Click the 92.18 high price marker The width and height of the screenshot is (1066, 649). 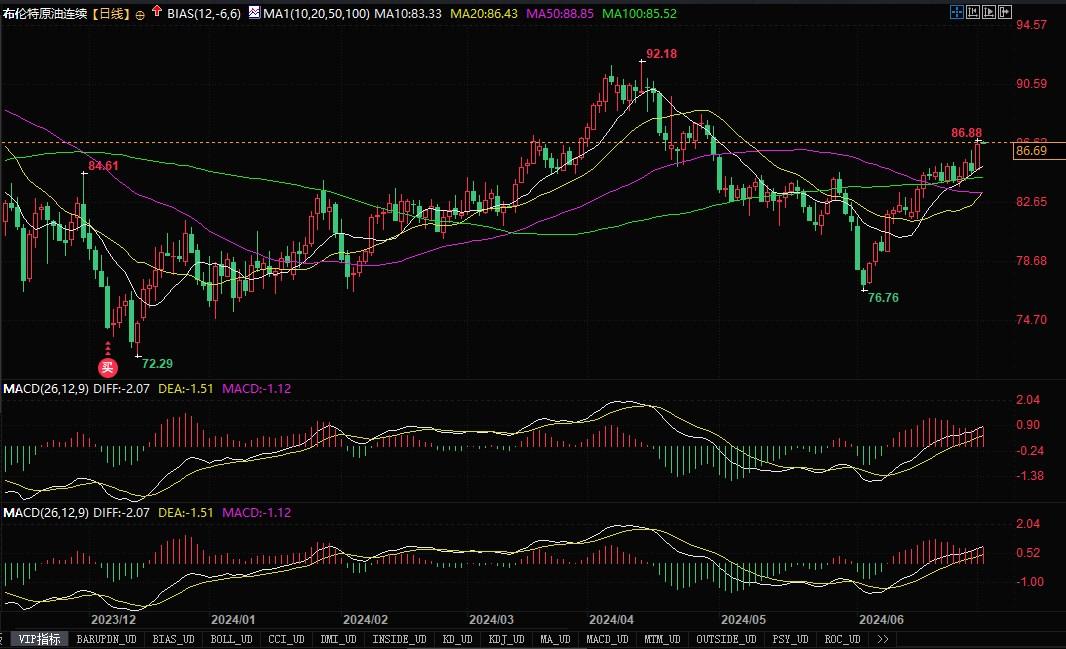click(x=661, y=53)
